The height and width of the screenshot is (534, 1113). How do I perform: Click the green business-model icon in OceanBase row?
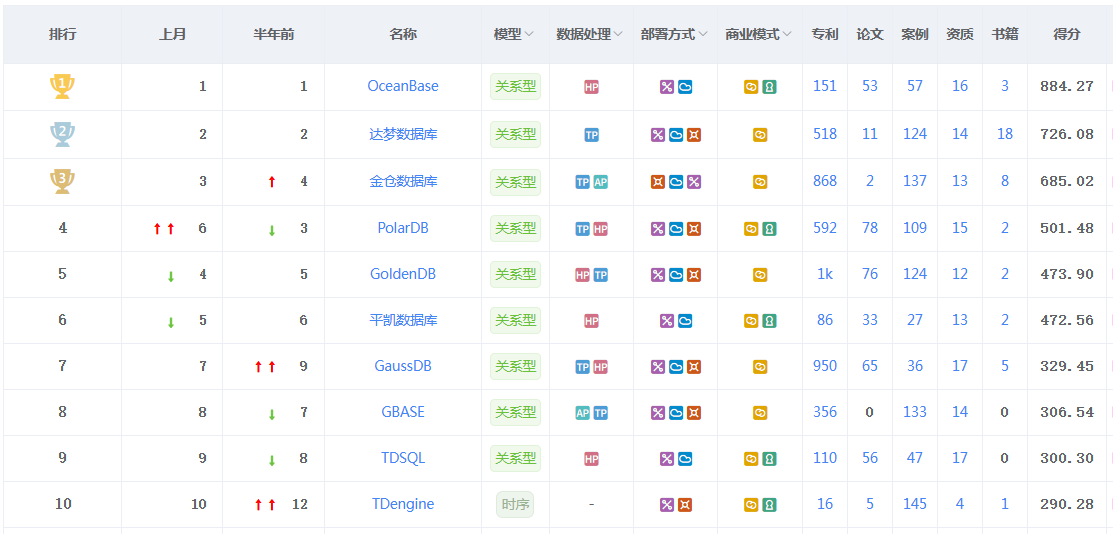coord(769,87)
